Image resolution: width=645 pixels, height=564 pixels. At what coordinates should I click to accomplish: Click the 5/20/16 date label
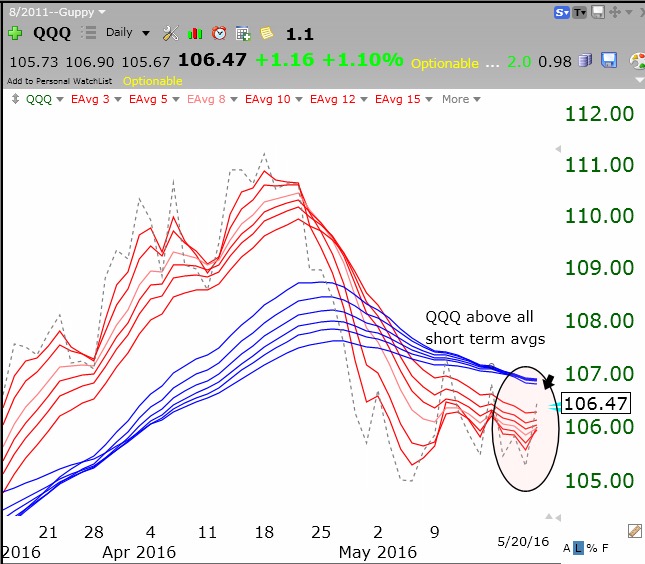[x=523, y=541]
